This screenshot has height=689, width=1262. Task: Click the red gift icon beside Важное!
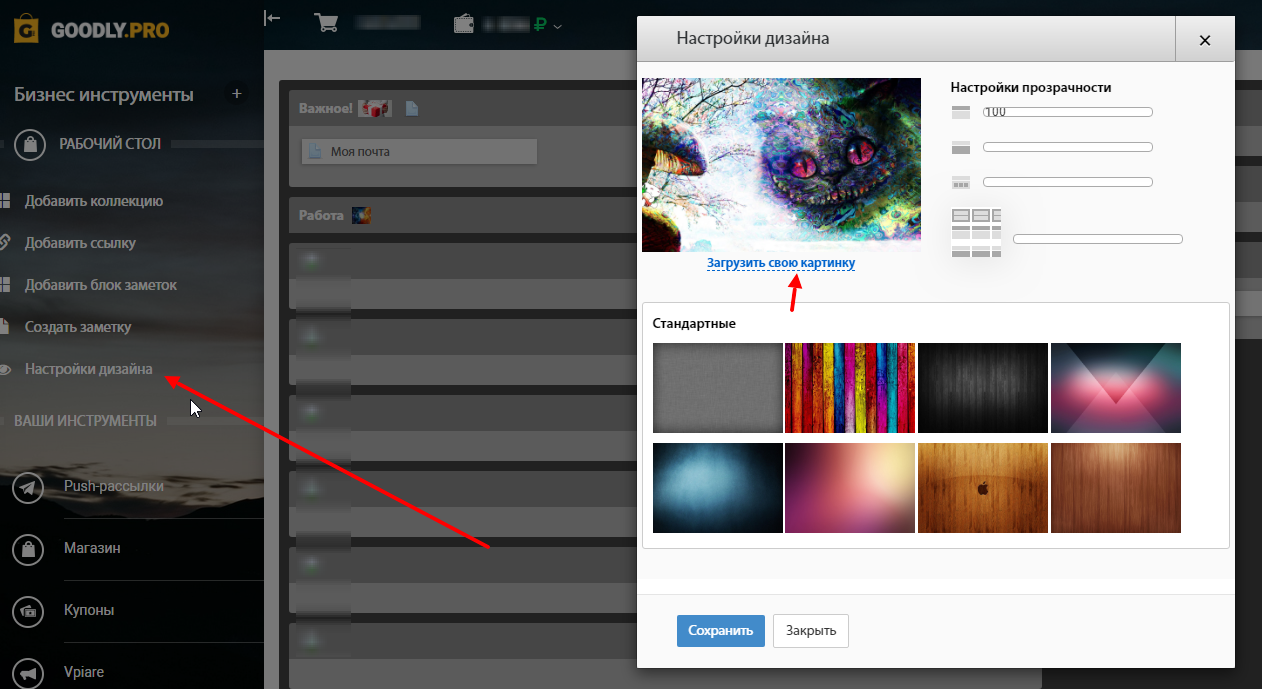(x=374, y=108)
